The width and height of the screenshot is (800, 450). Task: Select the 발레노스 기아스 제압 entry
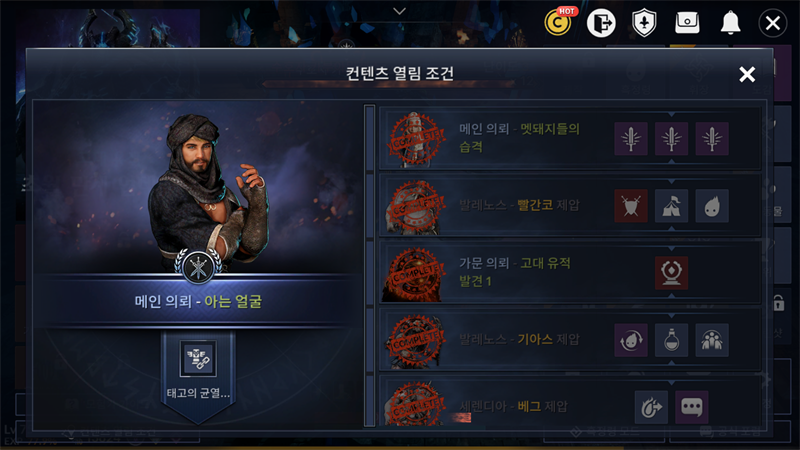[569, 340]
